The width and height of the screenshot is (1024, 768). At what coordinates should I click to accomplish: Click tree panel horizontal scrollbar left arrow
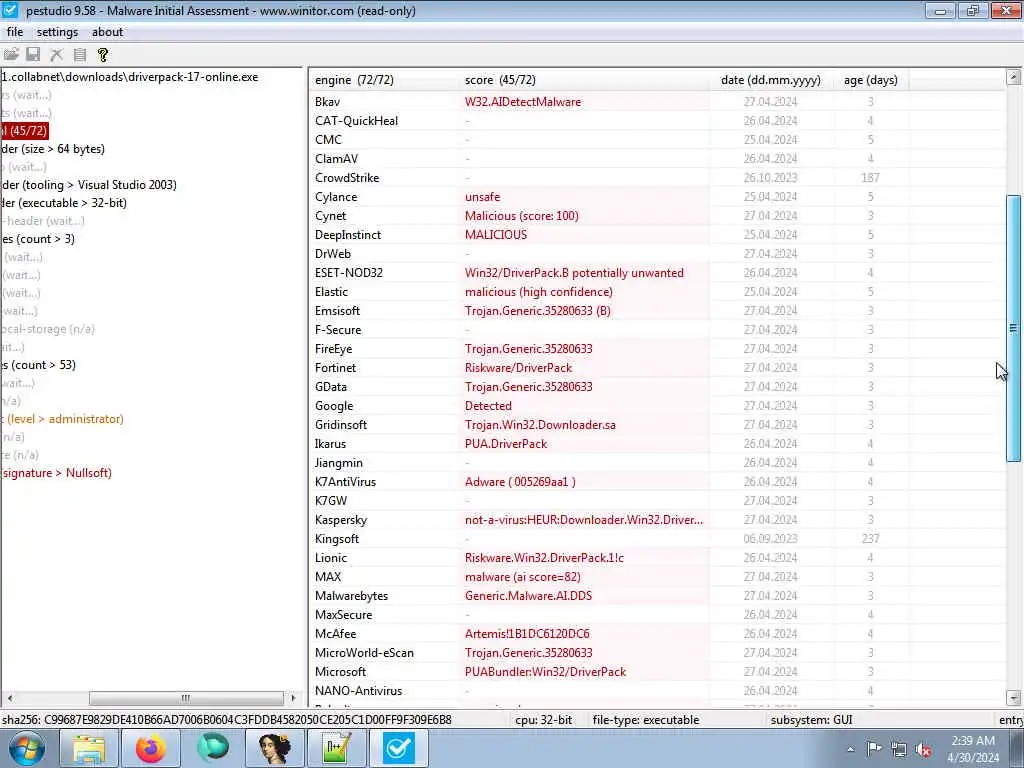point(10,698)
